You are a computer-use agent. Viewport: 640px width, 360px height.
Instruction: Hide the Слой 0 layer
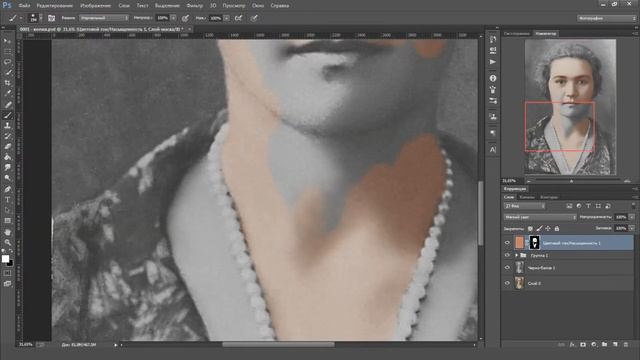[x=507, y=283]
